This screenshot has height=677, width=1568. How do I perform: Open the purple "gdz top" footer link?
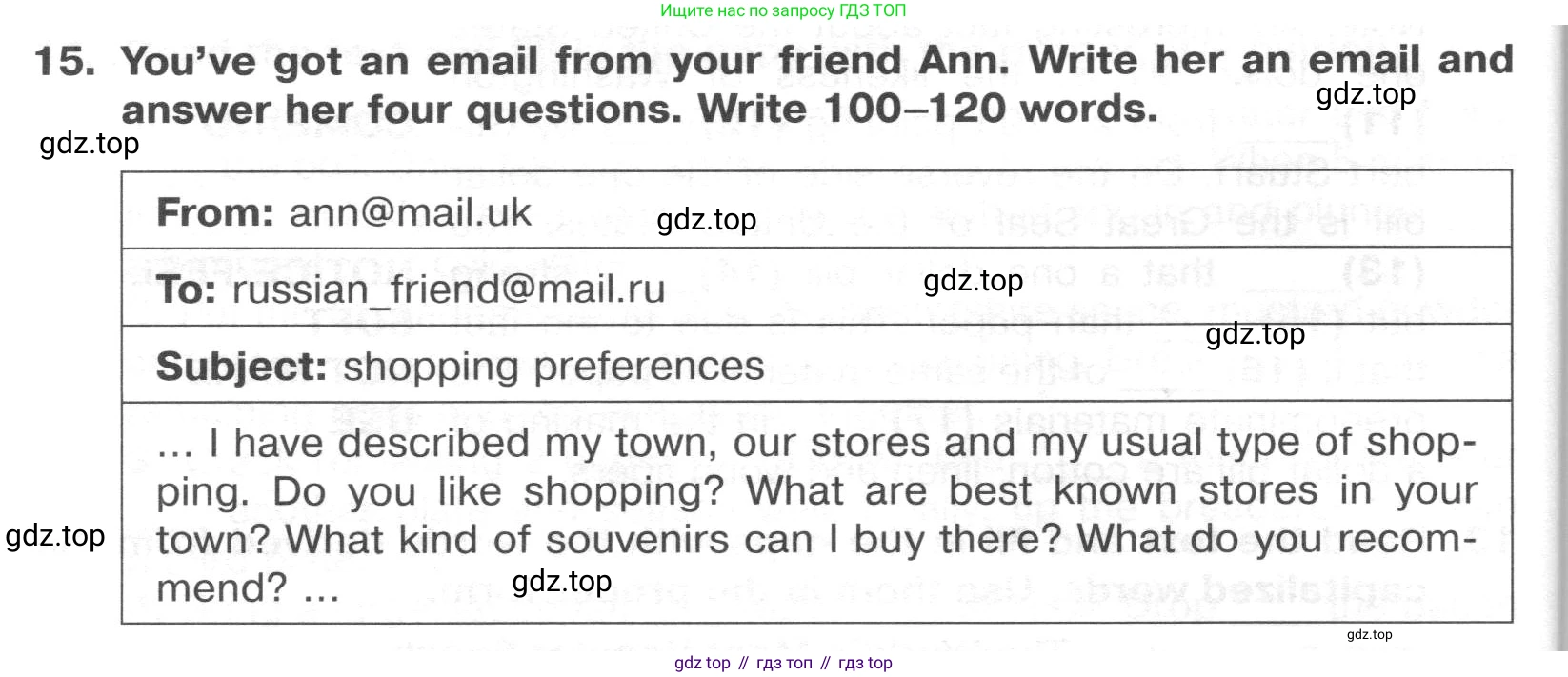[702, 663]
